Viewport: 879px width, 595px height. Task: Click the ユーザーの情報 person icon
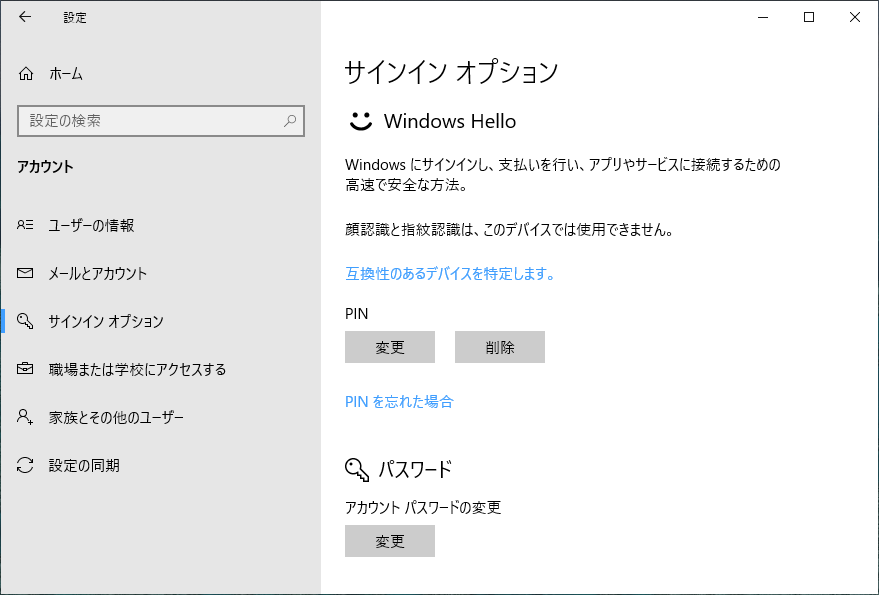25,225
